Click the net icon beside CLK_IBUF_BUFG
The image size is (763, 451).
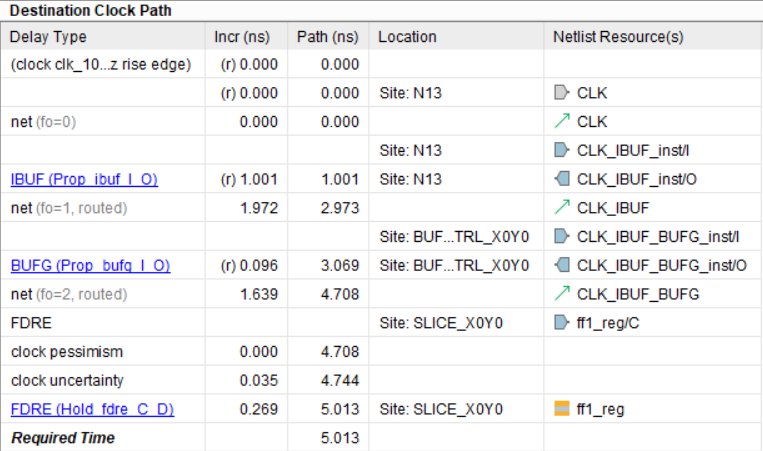tap(561, 295)
